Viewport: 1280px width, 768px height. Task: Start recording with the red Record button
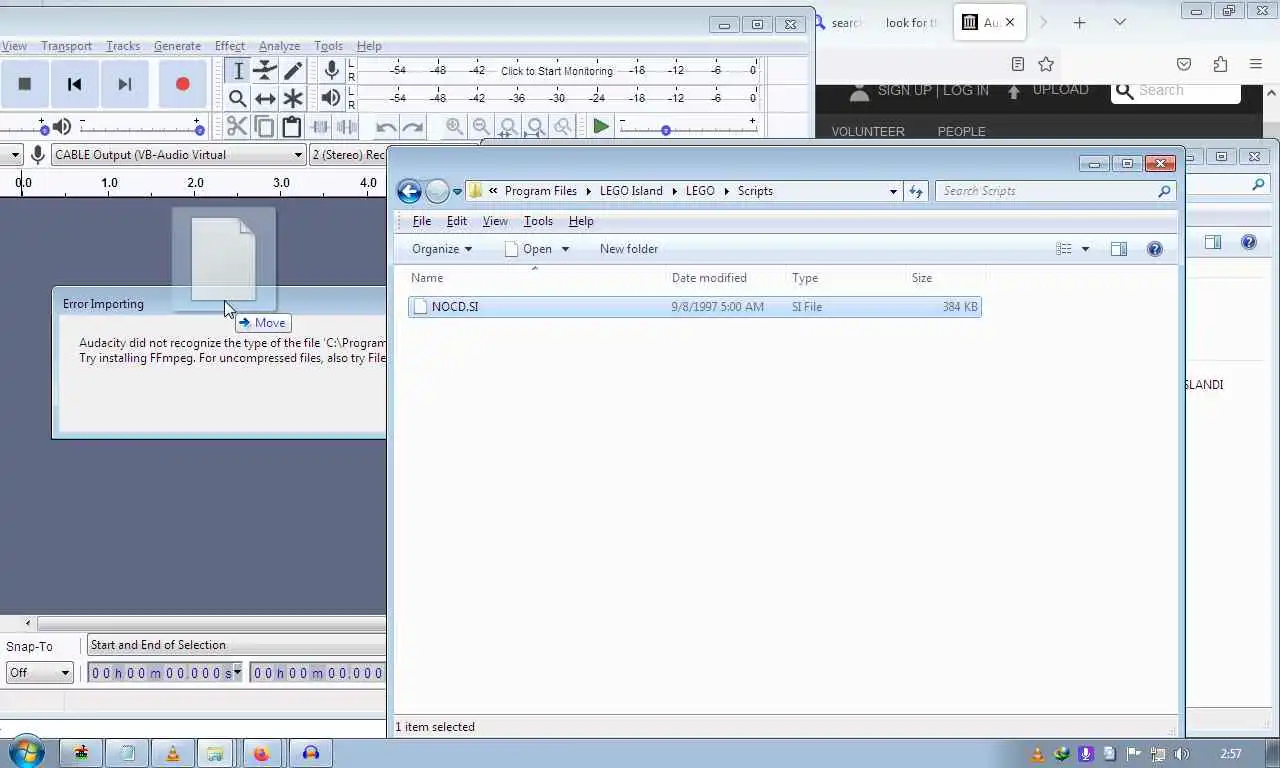click(x=182, y=85)
